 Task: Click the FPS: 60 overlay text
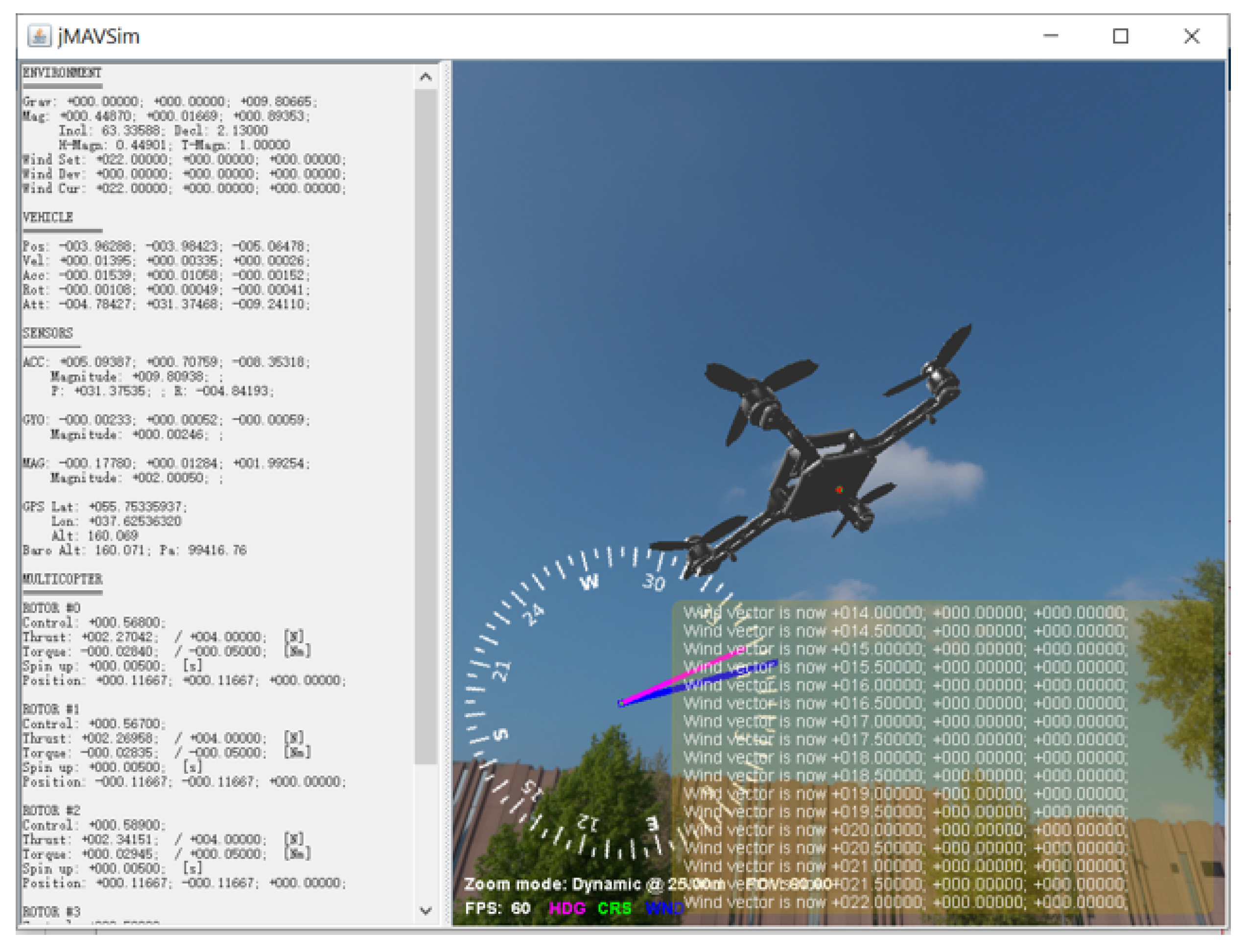click(x=497, y=908)
